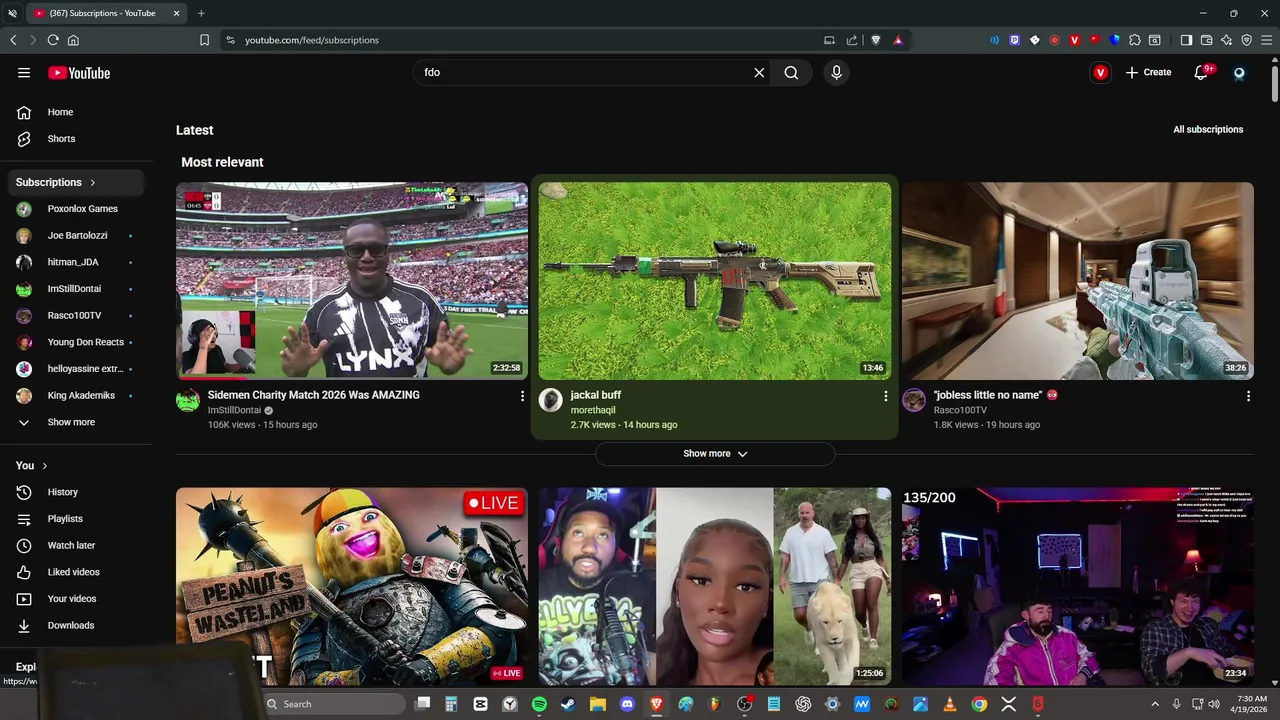The image size is (1280, 720).
Task: Click the browser home button
Action: pyautogui.click(x=73, y=40)
